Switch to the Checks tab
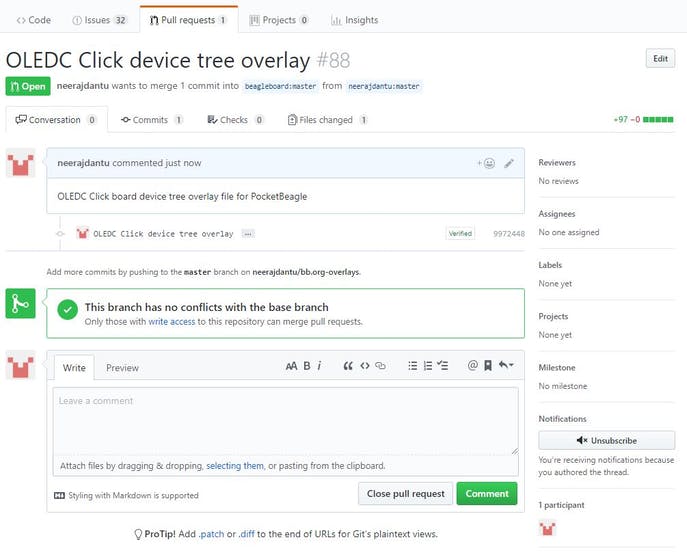Image resolution: width=687 pixels, height=555 pixels. tap(235, 120)
